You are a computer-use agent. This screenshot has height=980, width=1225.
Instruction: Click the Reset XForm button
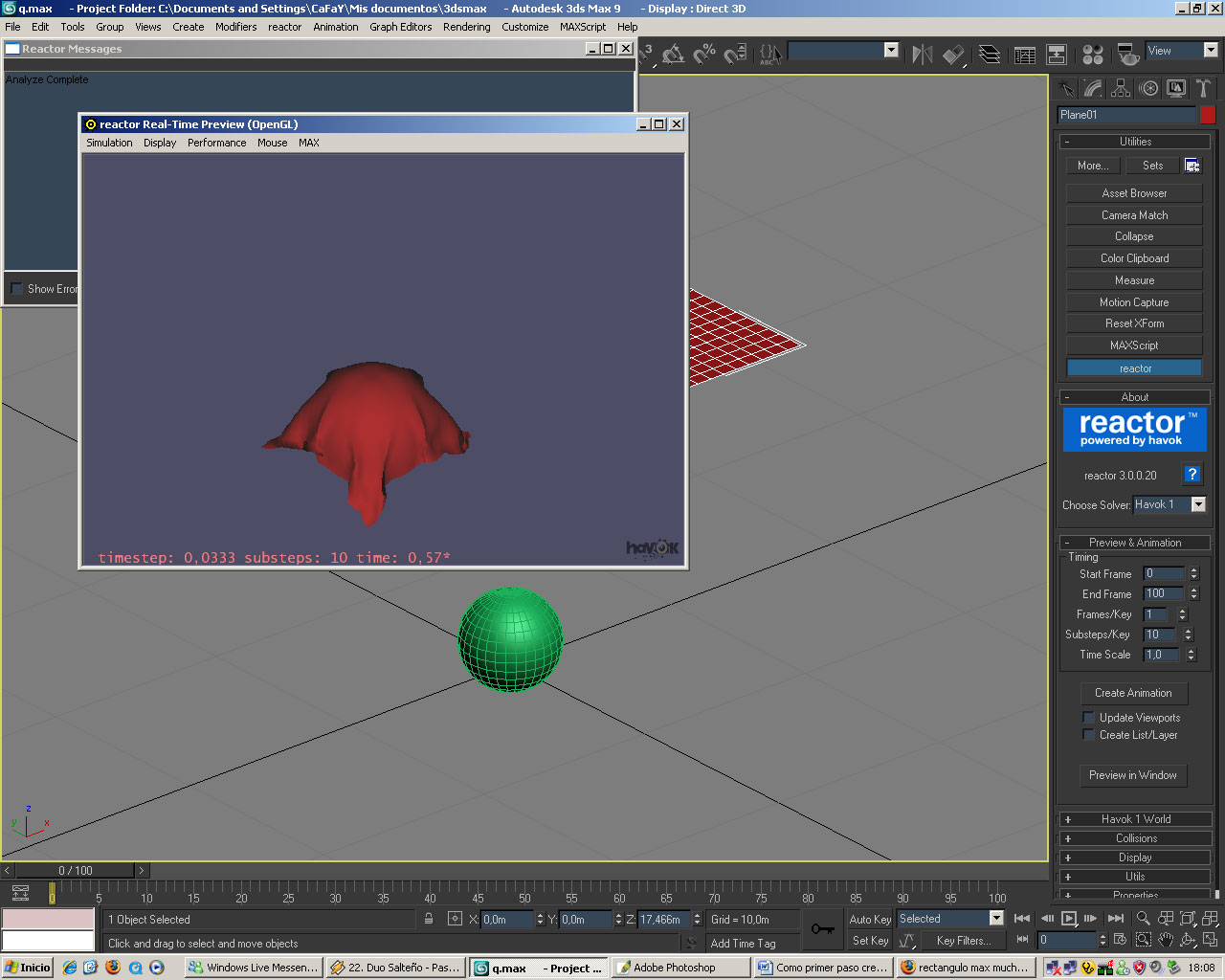point(1134,323)
